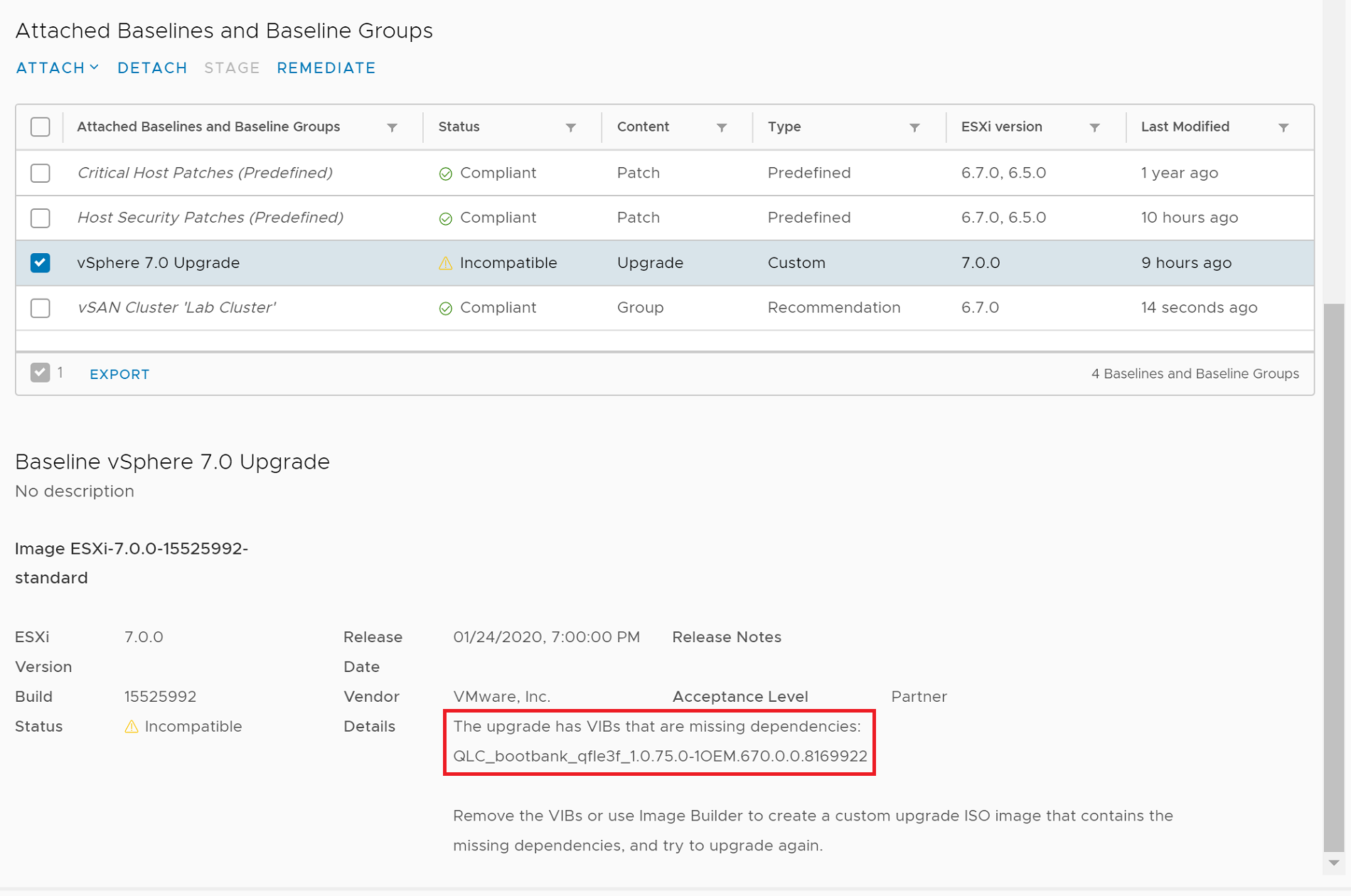The image size is (1351, 896).
Task: Filter the Attached Baselines and Baseline Groups column
Action: 392,127
